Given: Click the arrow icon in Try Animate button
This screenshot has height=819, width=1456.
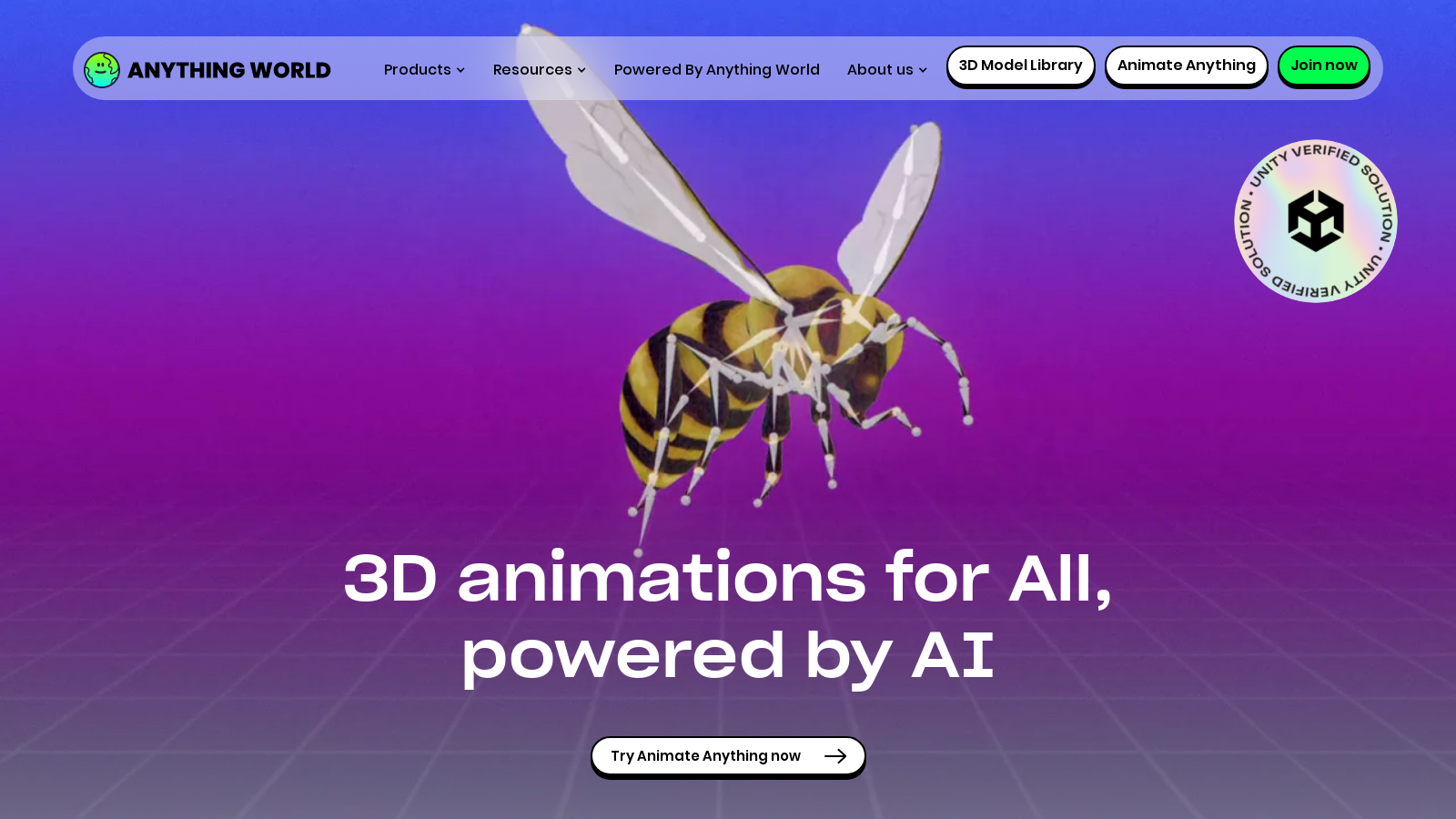Looking at the screenshot, I should point(834,756).
